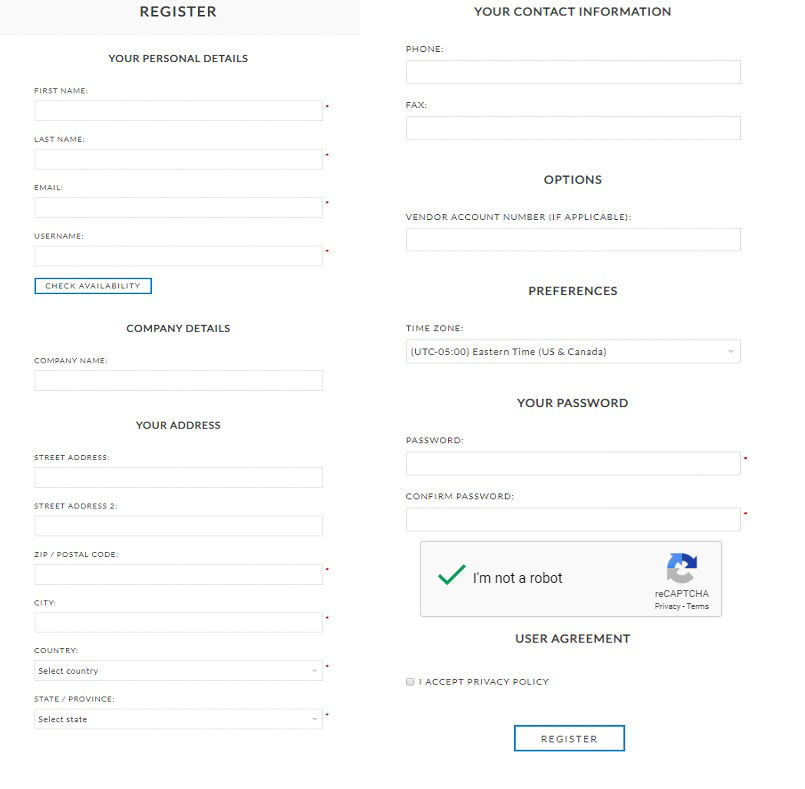Select the Last Name text box
Image resolution: width=805 pixels, height=789 pixels.
pyautogui.click(x=178, y=160)
